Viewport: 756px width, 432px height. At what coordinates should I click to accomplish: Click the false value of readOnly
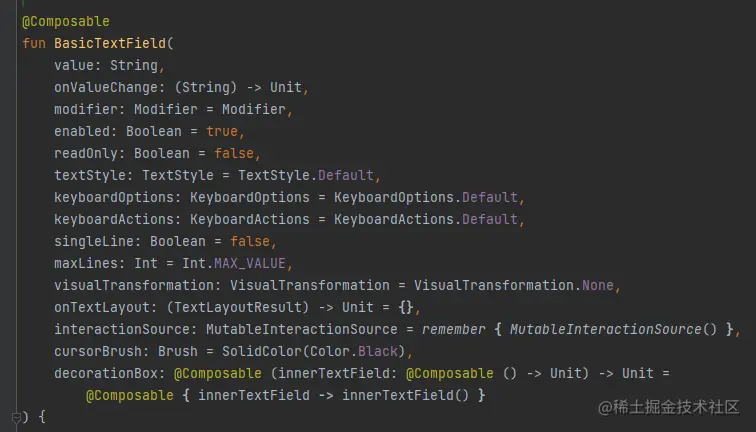(x=234, y=153)
